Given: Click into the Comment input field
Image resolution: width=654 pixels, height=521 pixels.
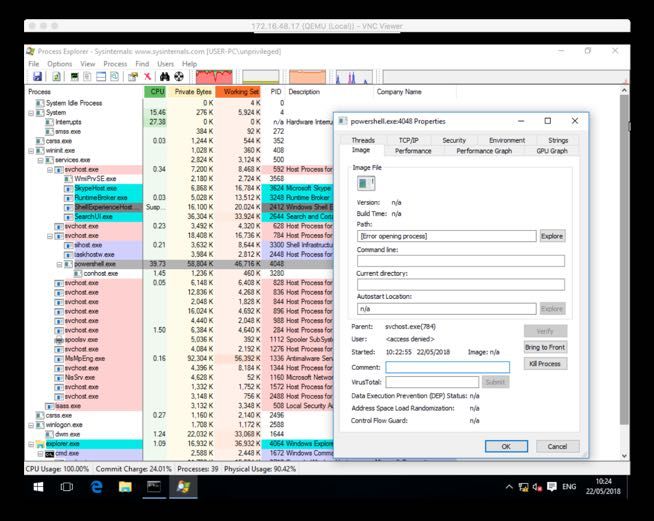Looking at the screenshot, I should point(448,367).
